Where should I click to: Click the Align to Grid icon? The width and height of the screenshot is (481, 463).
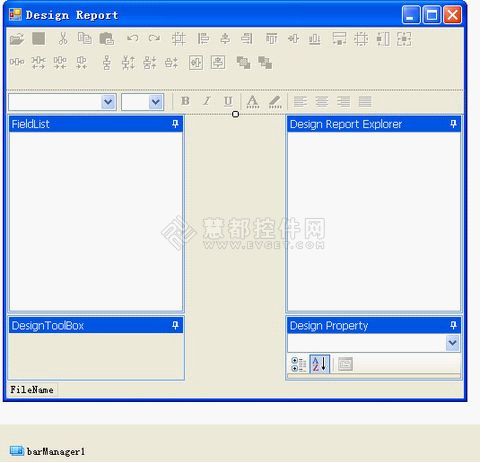[179, 39]
